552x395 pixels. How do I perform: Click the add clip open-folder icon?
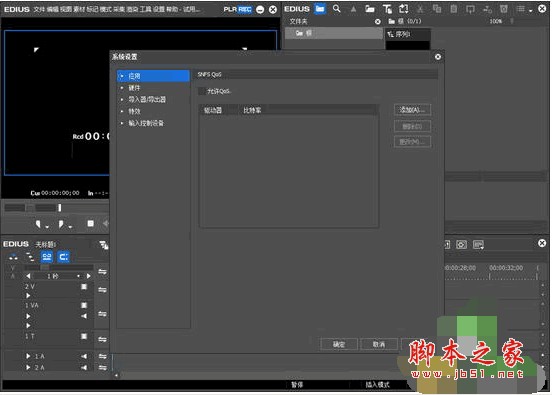point(370,9)
